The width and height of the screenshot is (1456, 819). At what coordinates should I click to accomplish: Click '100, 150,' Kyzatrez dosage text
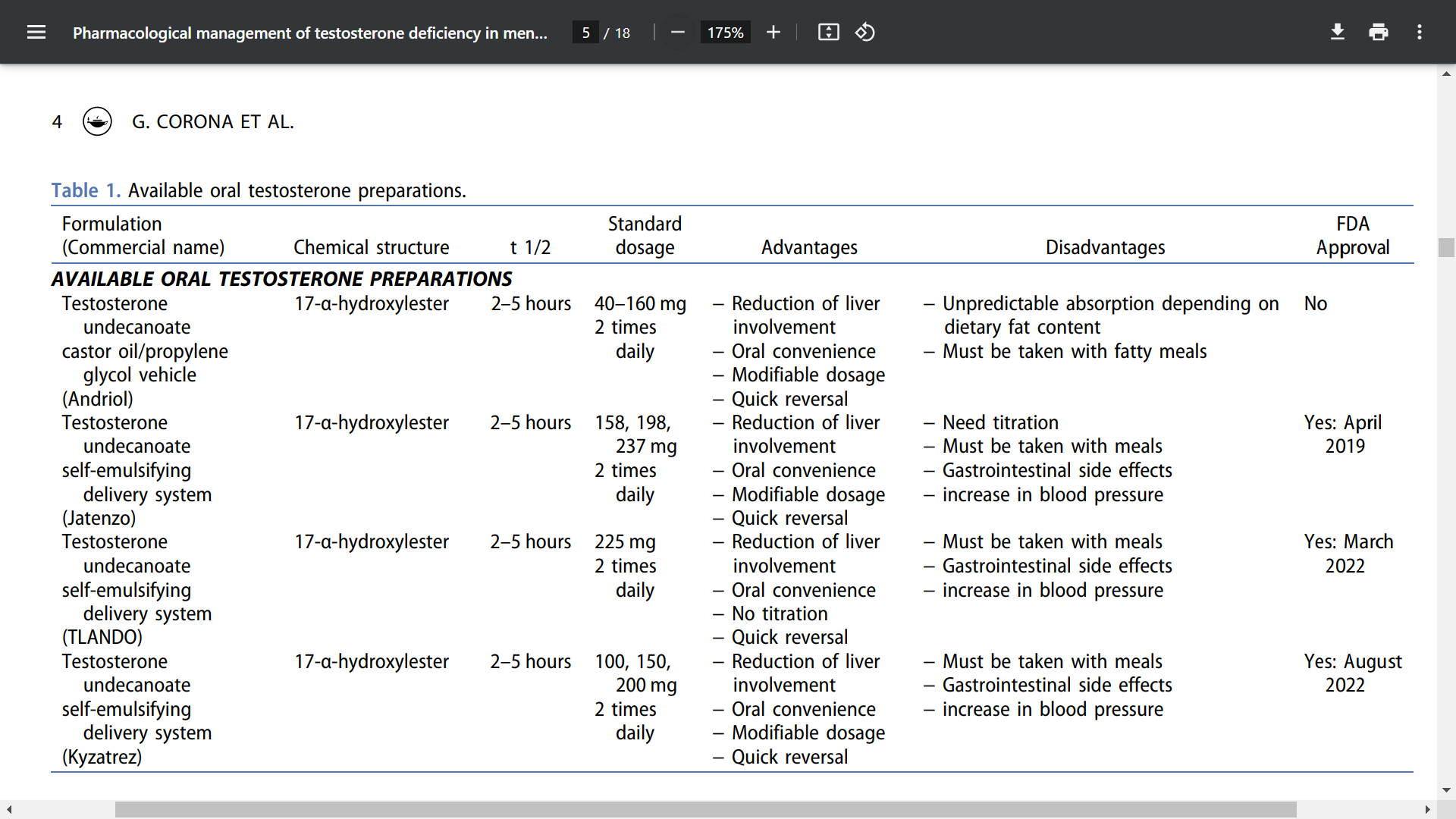click(632, 661)
